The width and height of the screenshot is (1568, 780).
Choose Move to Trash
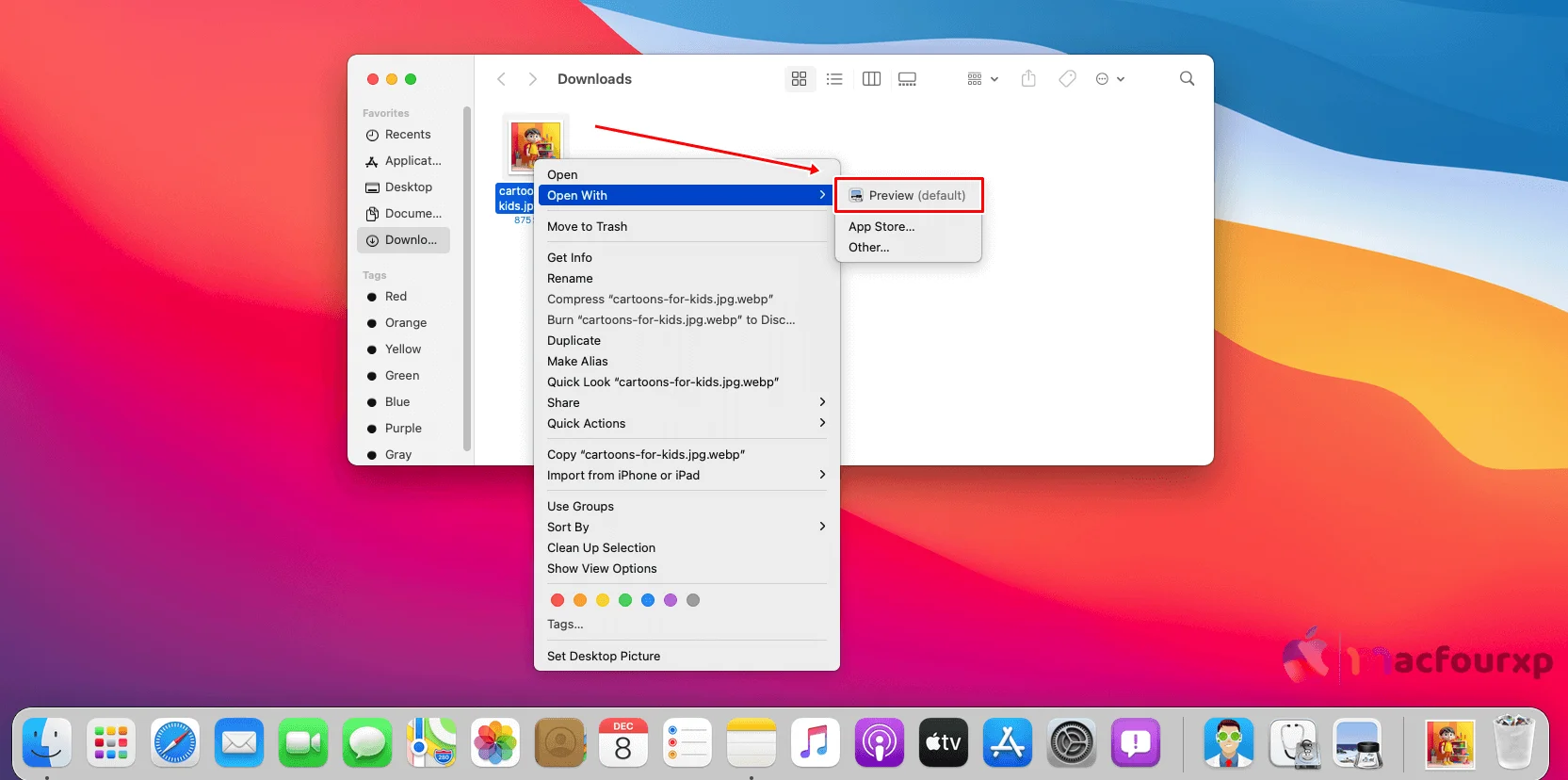[687, 226]
